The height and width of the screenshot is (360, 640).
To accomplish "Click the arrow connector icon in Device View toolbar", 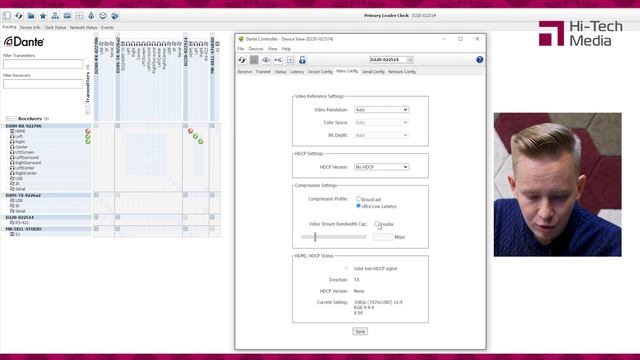I will tap(278, 60).
